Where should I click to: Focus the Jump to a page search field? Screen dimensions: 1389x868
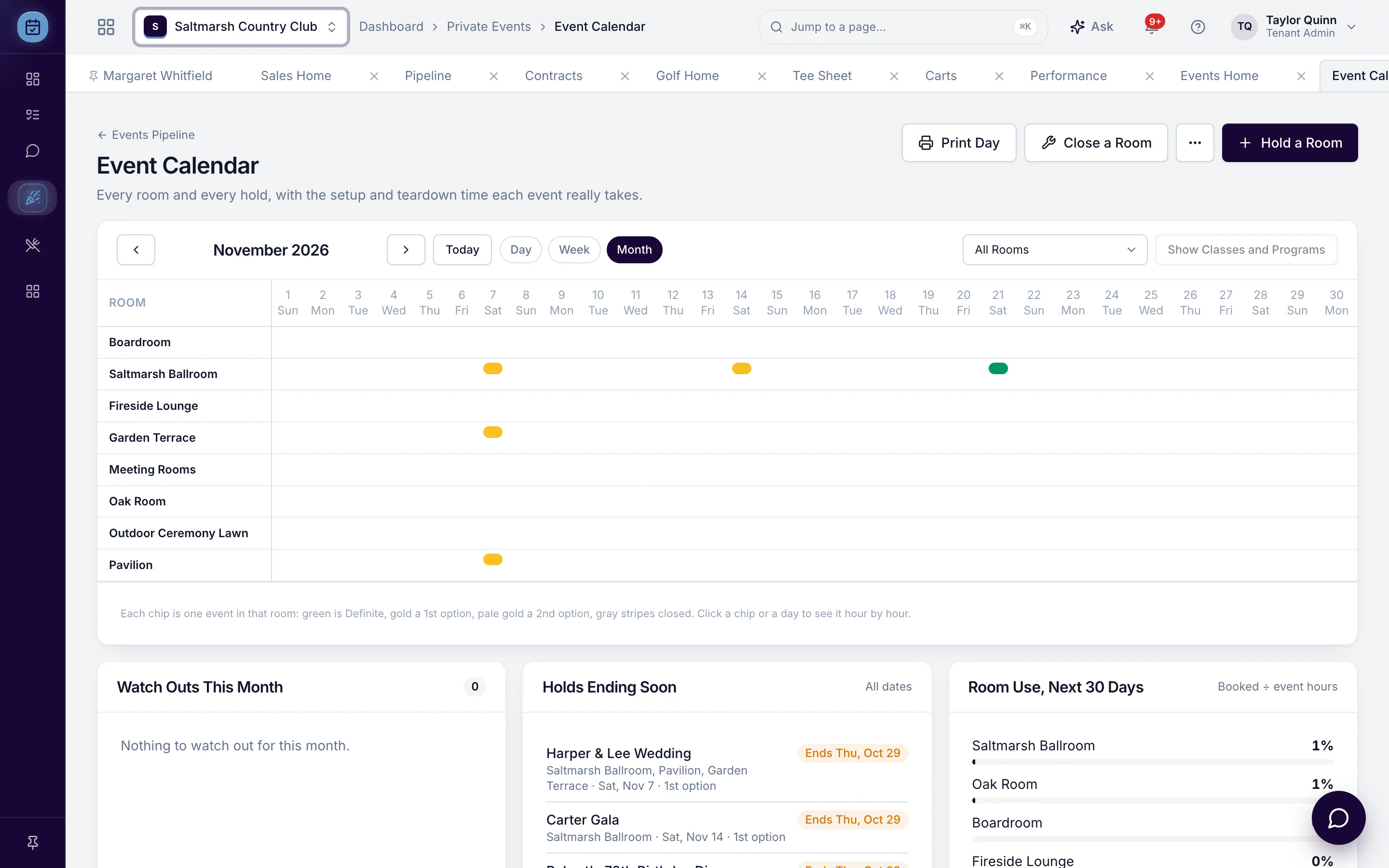(903, 27)
